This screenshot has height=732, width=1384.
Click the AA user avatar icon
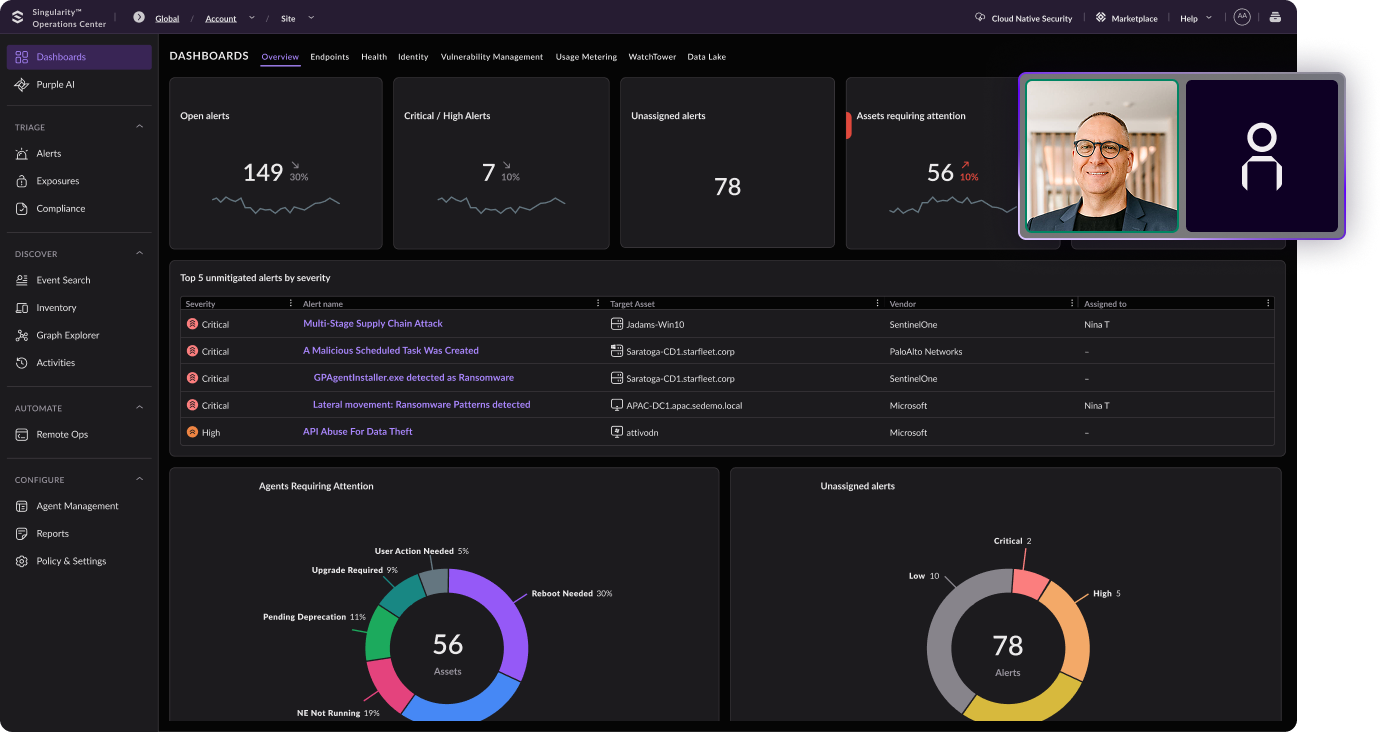tap(1241, 17)
